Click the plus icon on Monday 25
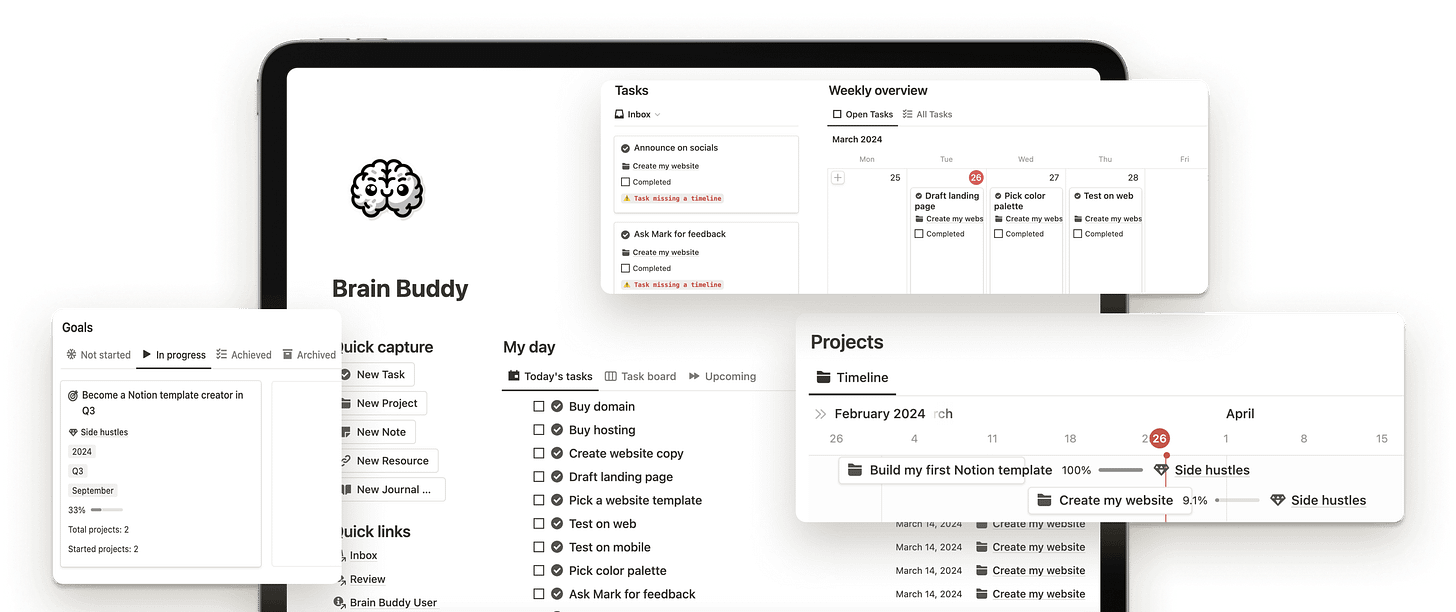Image resolution: width=1456 pixels, height=612 pixels. [x=838, y=178]
